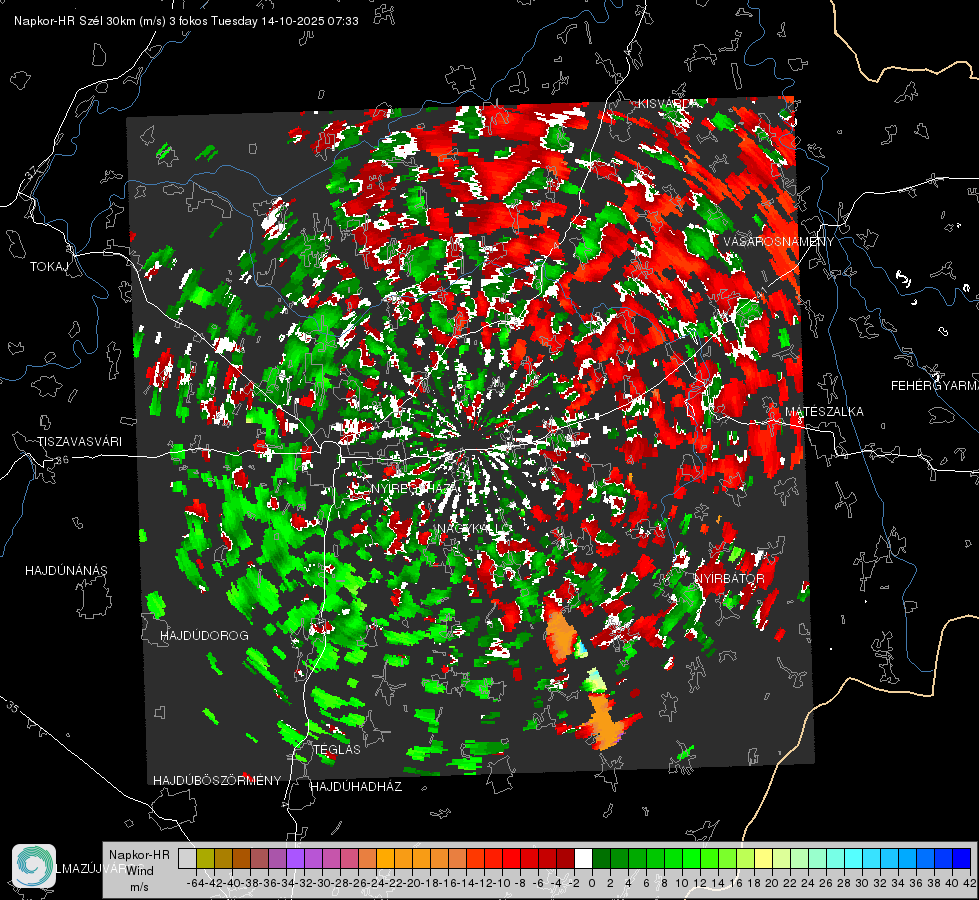Image resolution: width=979 pixels, height=900 pixels.
Task: Click the MÁTÉSZALKA town label
Action: (x=824, y=412)
